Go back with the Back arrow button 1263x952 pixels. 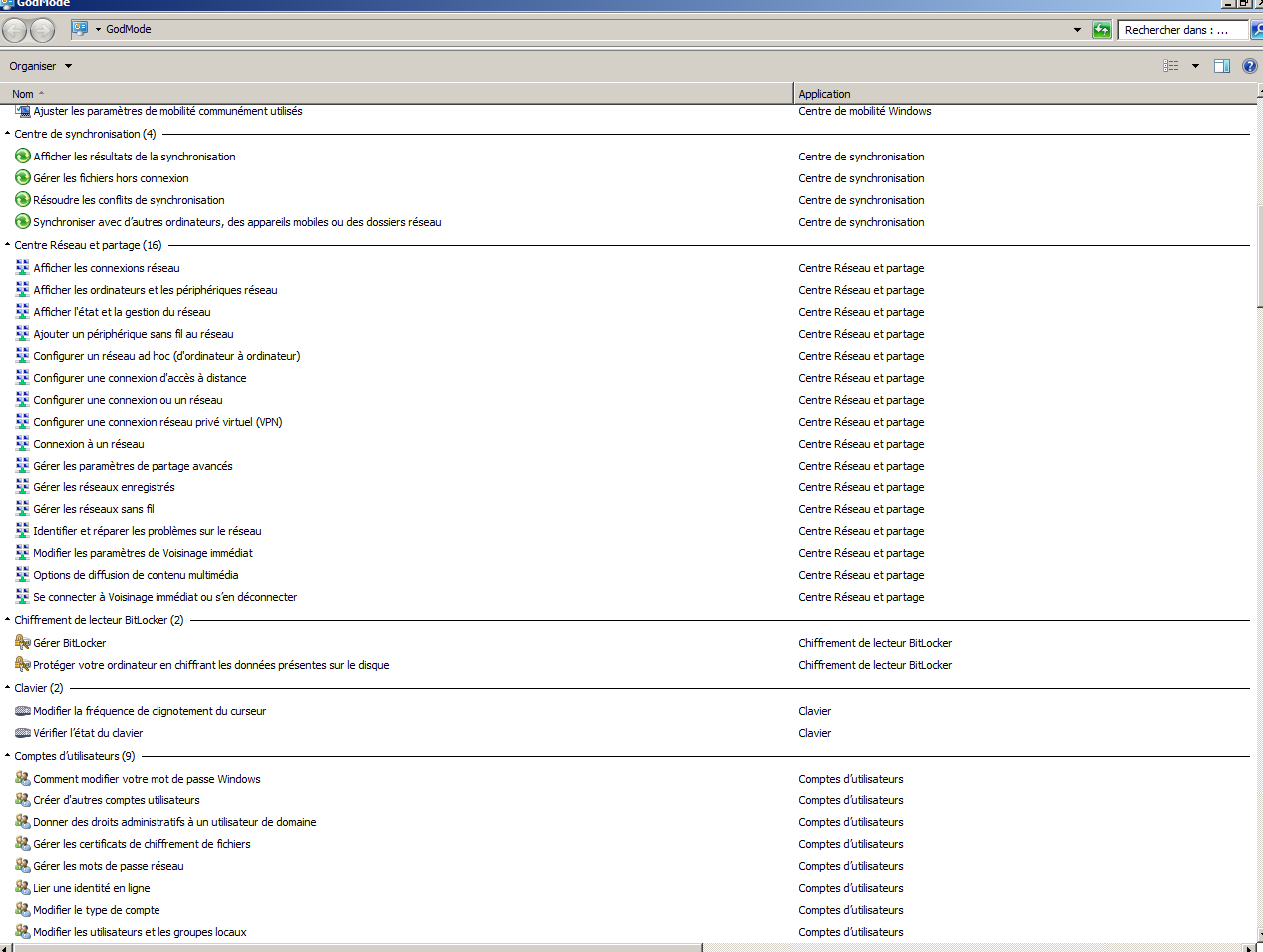pyautogui.click(x=15, y=30)
